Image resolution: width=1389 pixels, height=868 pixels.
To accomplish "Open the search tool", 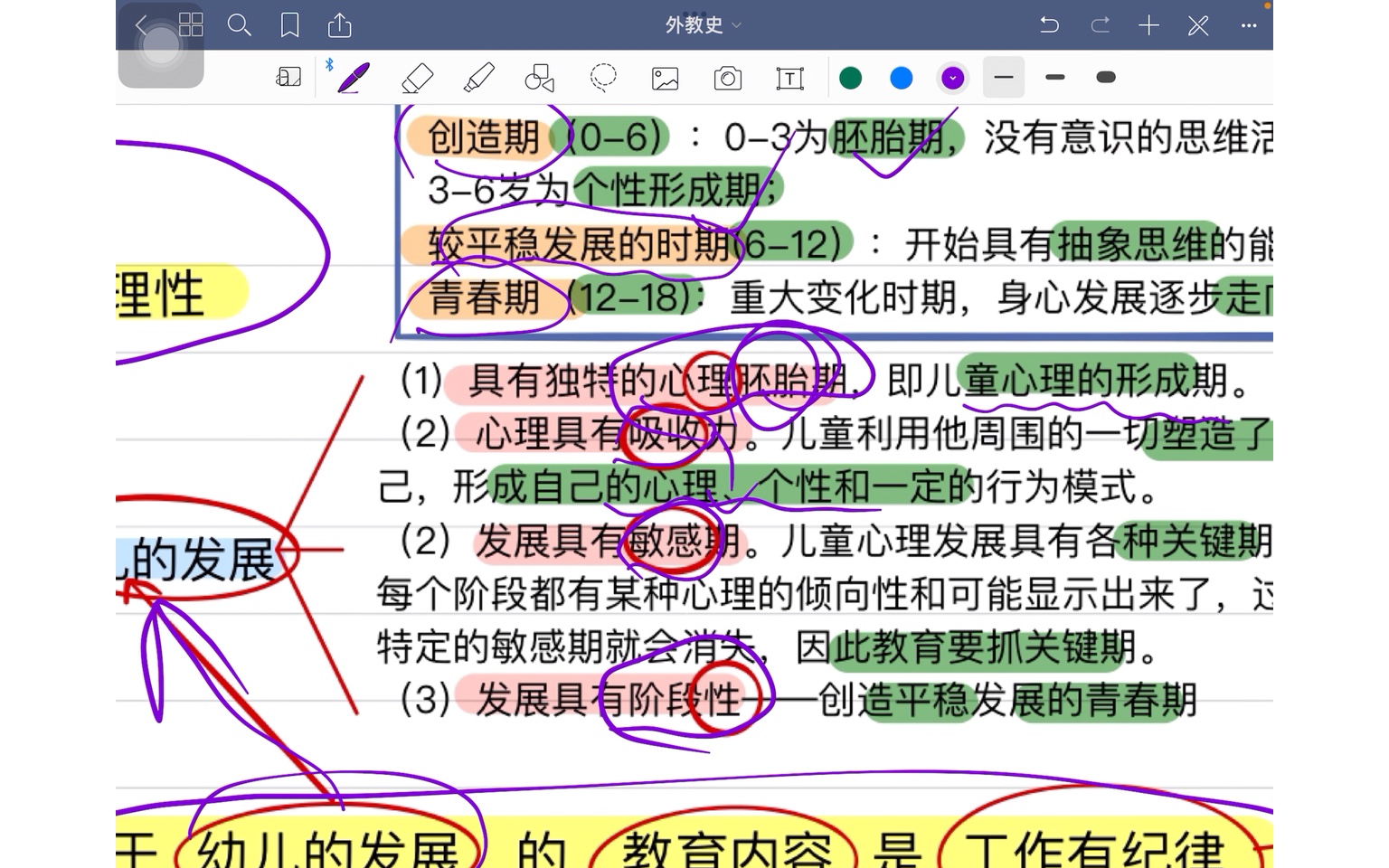I will [x=240, y=25].
